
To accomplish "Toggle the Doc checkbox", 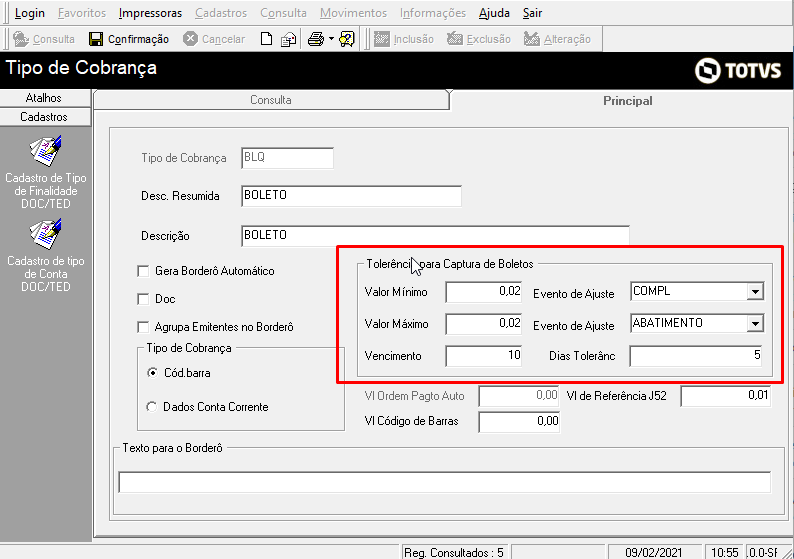I will click(143, 299).
